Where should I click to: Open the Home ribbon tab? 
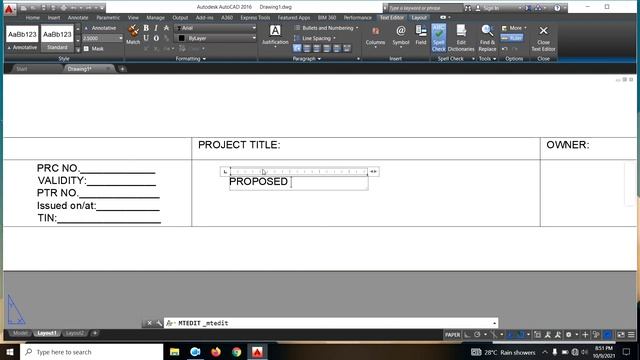coord(33,18)
